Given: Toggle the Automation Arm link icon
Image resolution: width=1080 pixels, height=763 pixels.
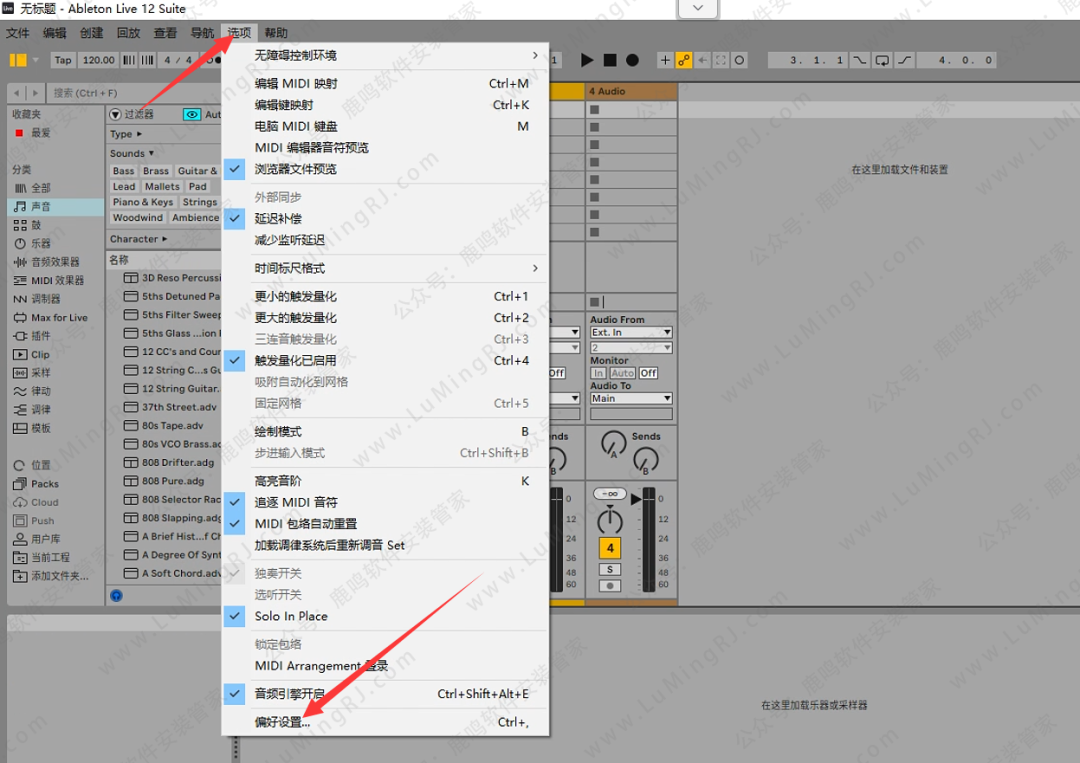Looking at the screenshot, I should (x=684, y=60).
